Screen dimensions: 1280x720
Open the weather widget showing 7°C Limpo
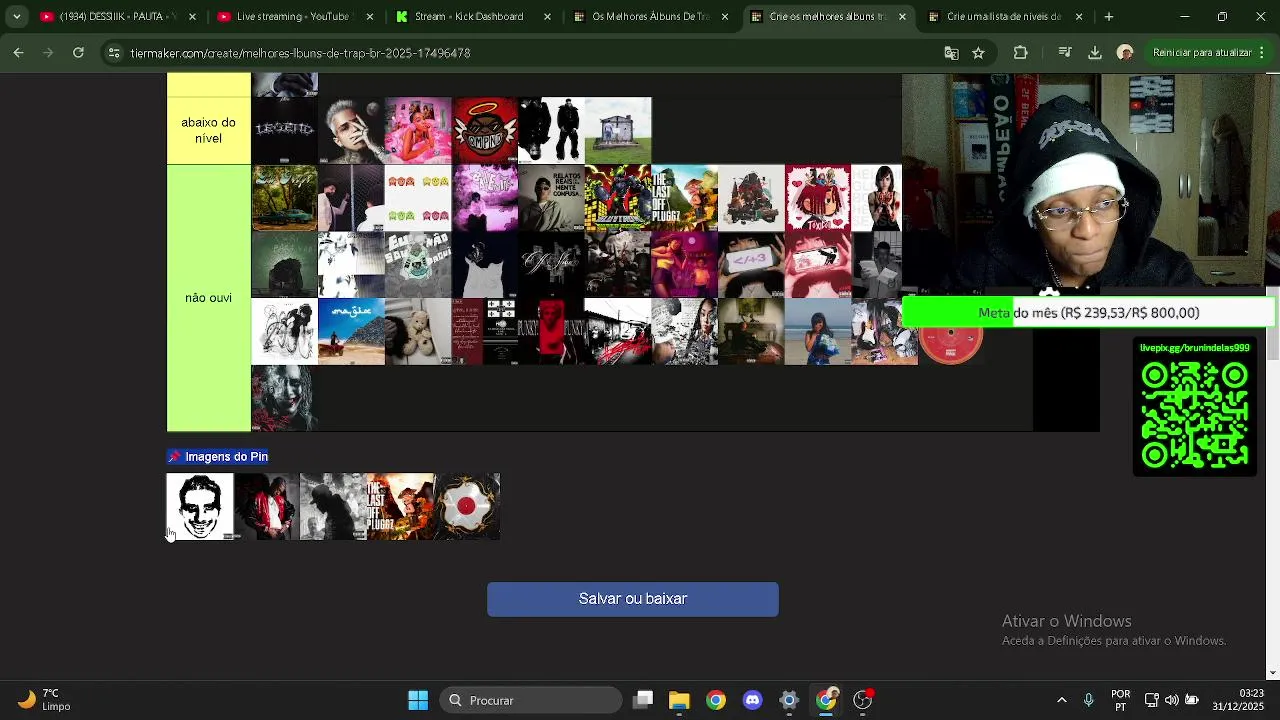coord(44,700)
